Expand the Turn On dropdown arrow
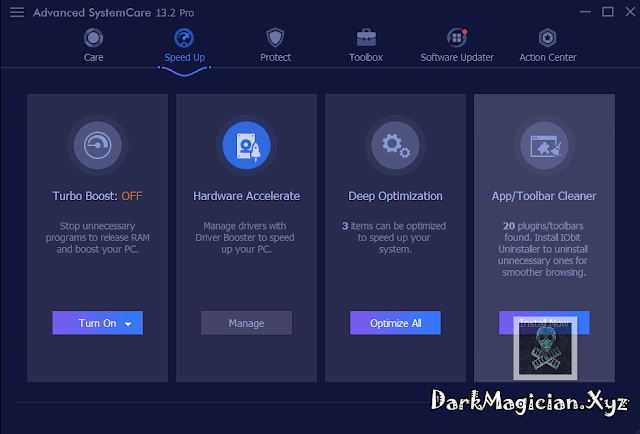The height and width of the screenshot is (434, 640). pos(128,324)
